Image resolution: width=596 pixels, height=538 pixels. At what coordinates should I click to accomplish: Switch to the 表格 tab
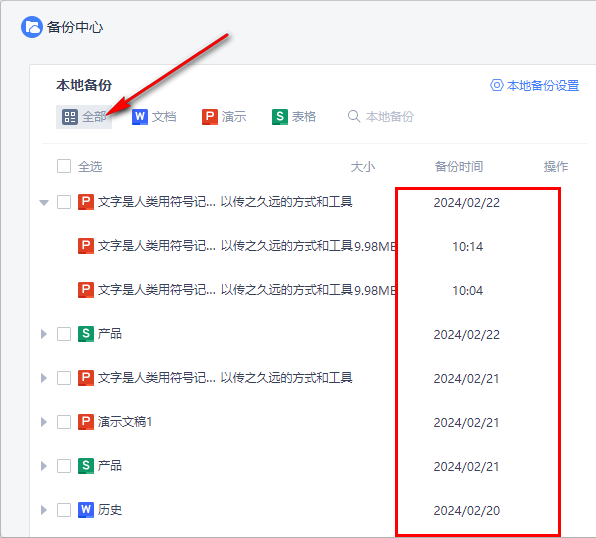pos(294,116)
